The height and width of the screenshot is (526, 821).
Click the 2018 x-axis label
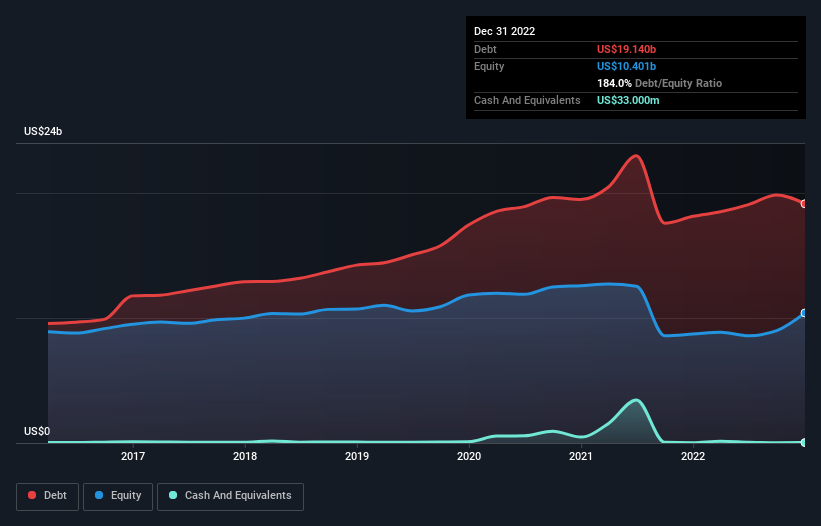(245, 456)
